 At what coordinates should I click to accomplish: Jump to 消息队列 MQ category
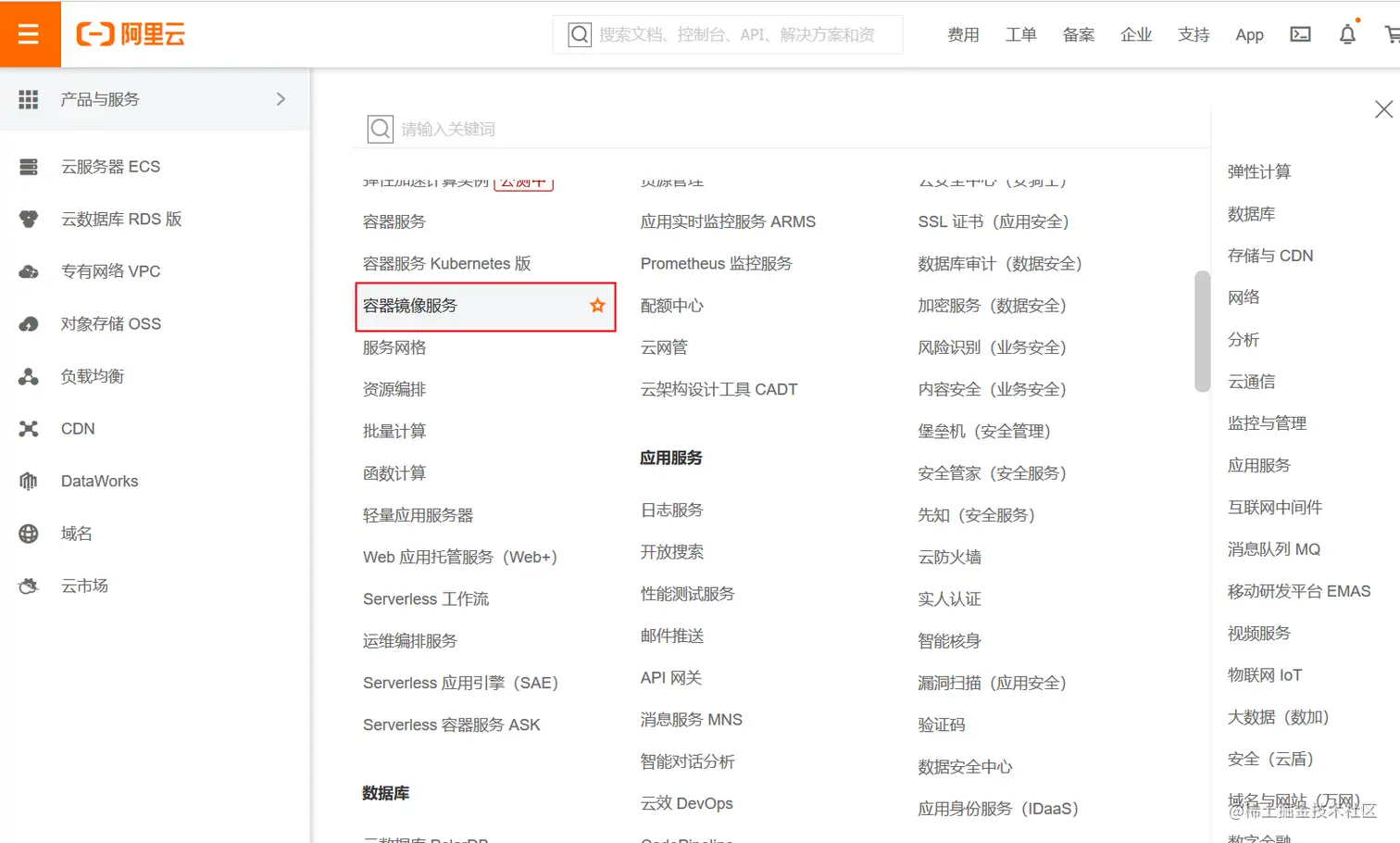(x=1274, y=549)
